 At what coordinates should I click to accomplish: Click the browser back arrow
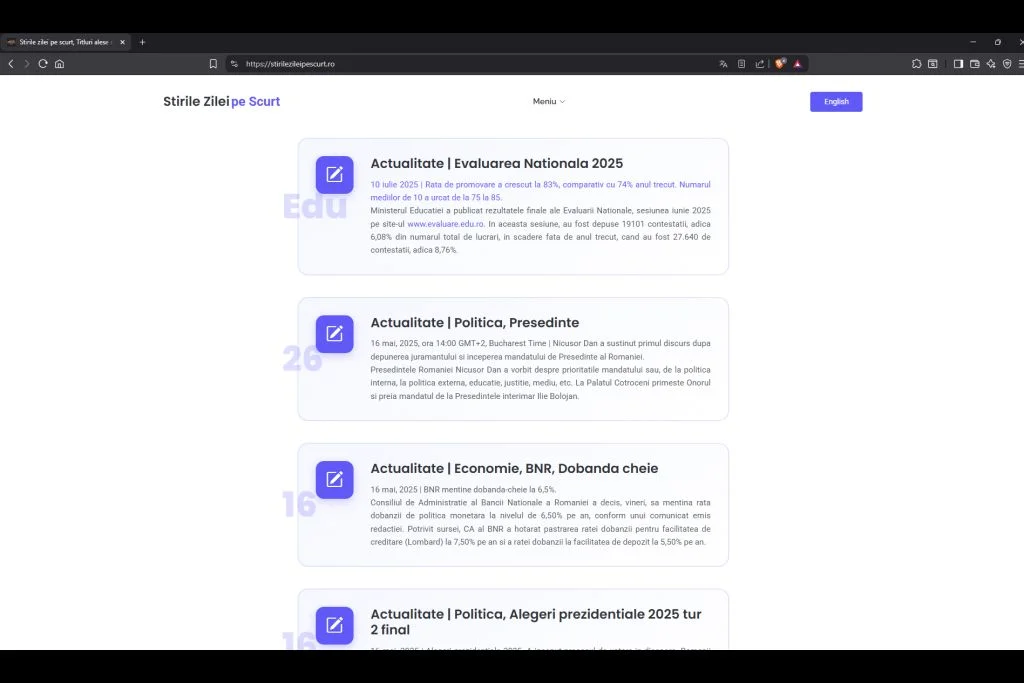point(10,64)
